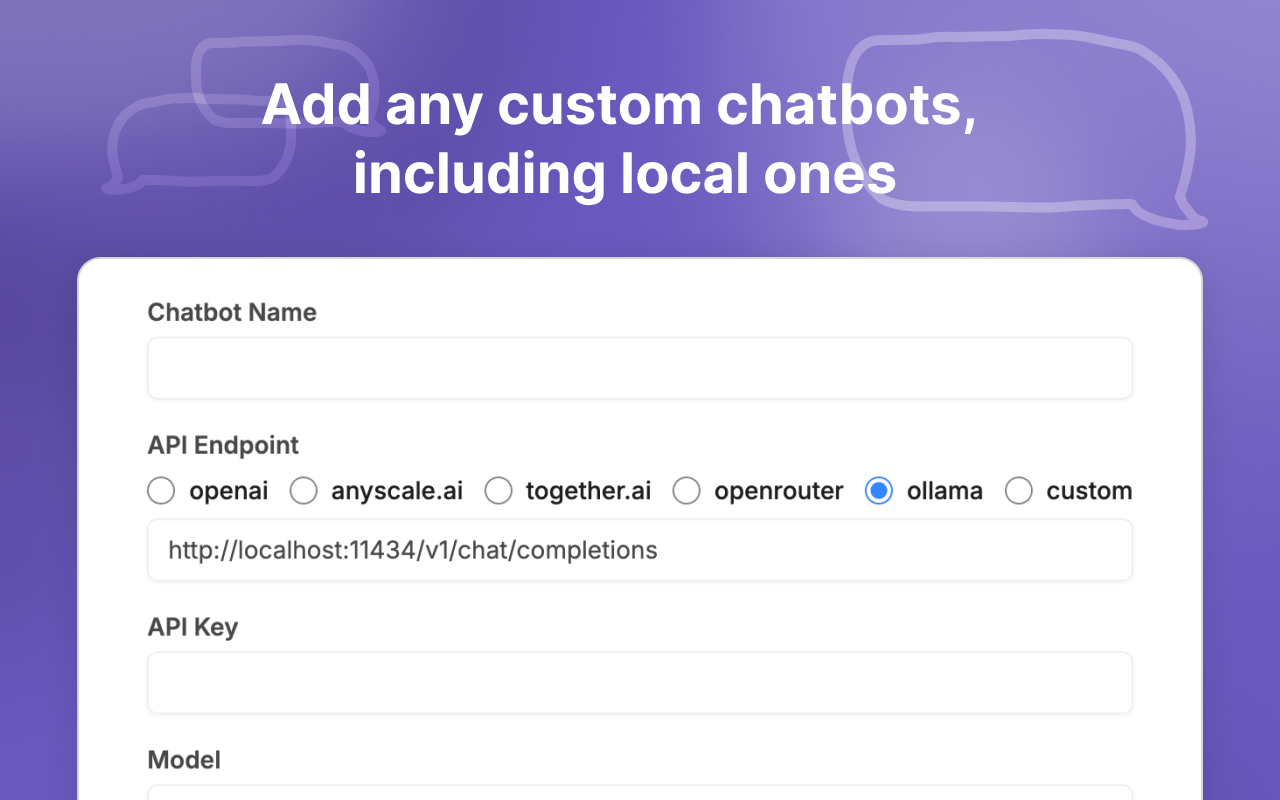The width and height of the screenshot is (1280, 800).
Task: Select the openrouter endpoint option
Action: point(687,491)
